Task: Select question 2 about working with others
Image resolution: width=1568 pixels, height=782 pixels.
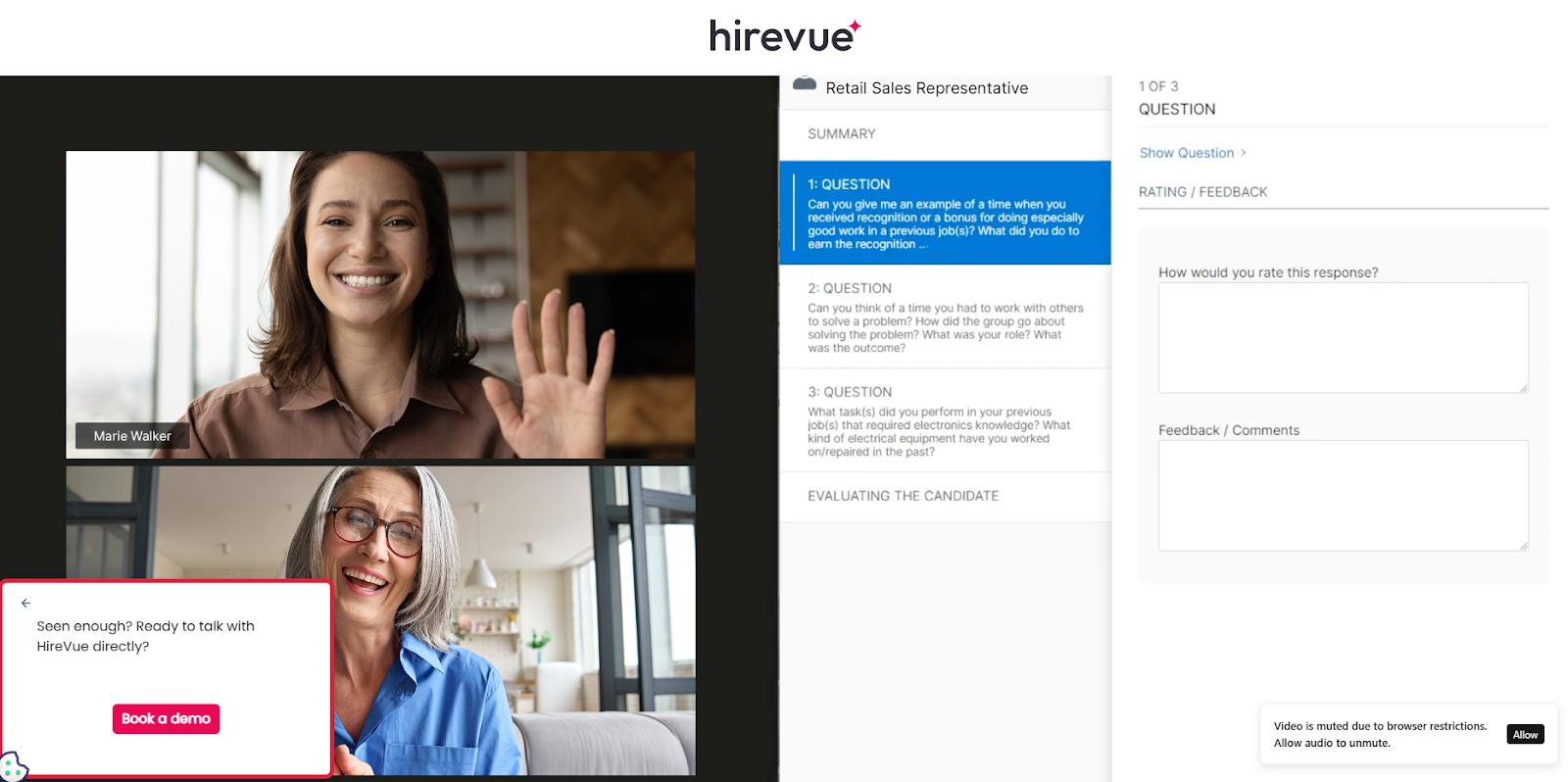Action: [x=945, y=318]
